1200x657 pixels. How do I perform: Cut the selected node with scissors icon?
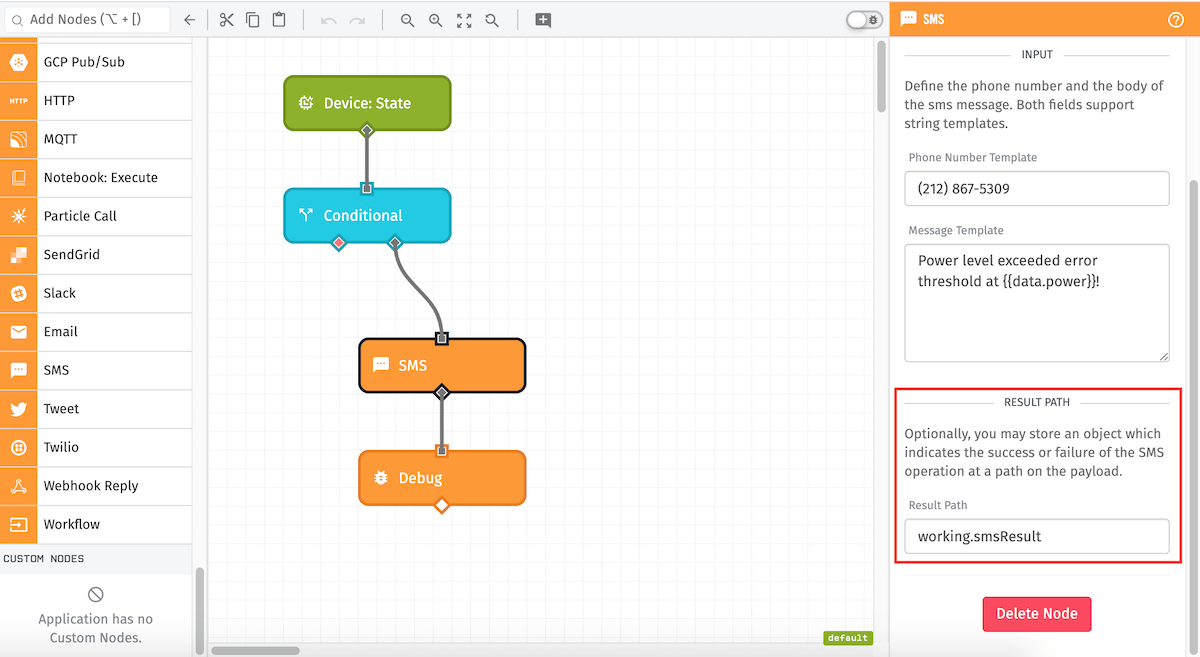(226, 20)
